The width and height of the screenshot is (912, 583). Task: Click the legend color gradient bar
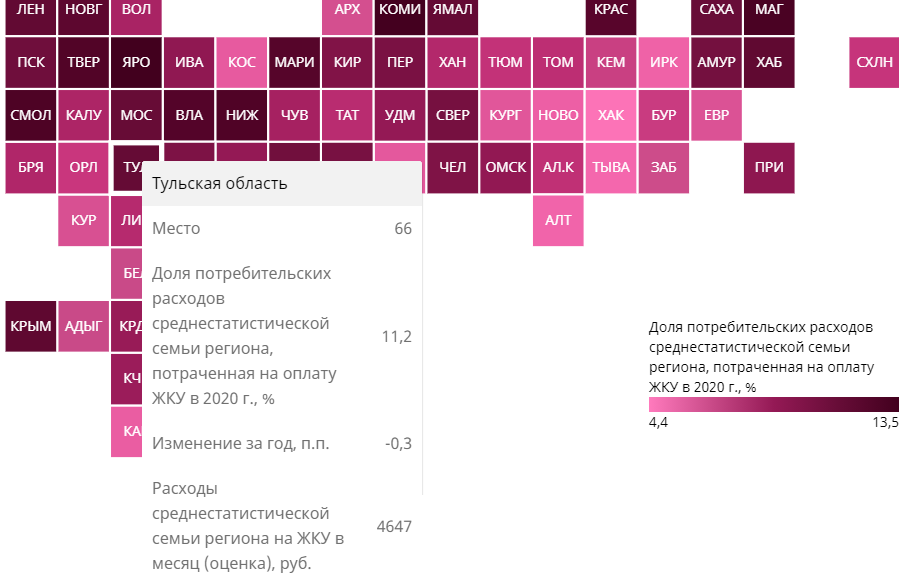click(774, 405)
